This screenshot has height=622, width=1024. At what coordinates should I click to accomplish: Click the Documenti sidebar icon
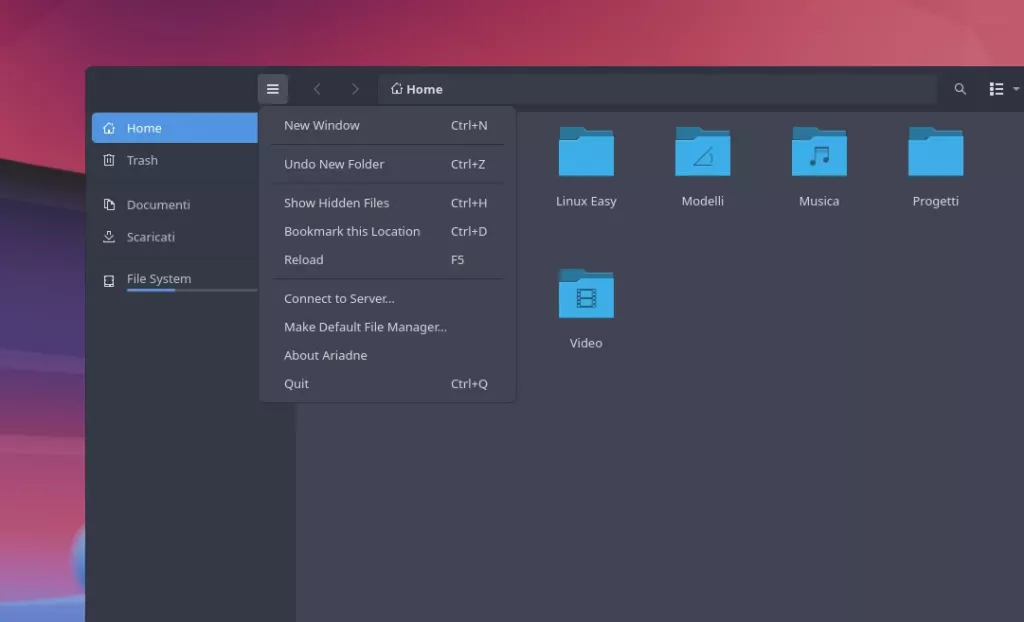pyautogui.click(x=109, y=205)
